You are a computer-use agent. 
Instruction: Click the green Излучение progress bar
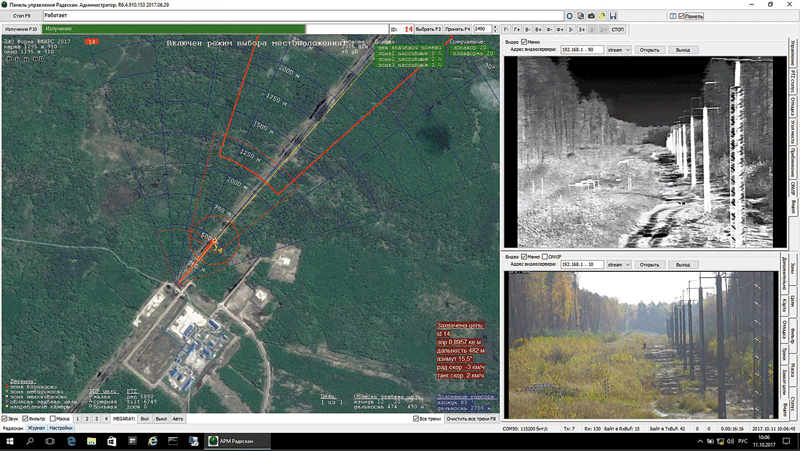[173, 29]
